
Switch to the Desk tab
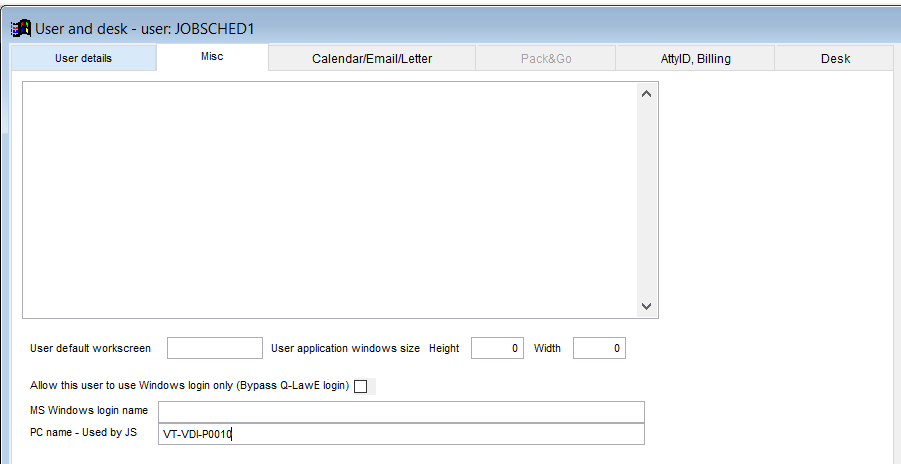(835, 59)
